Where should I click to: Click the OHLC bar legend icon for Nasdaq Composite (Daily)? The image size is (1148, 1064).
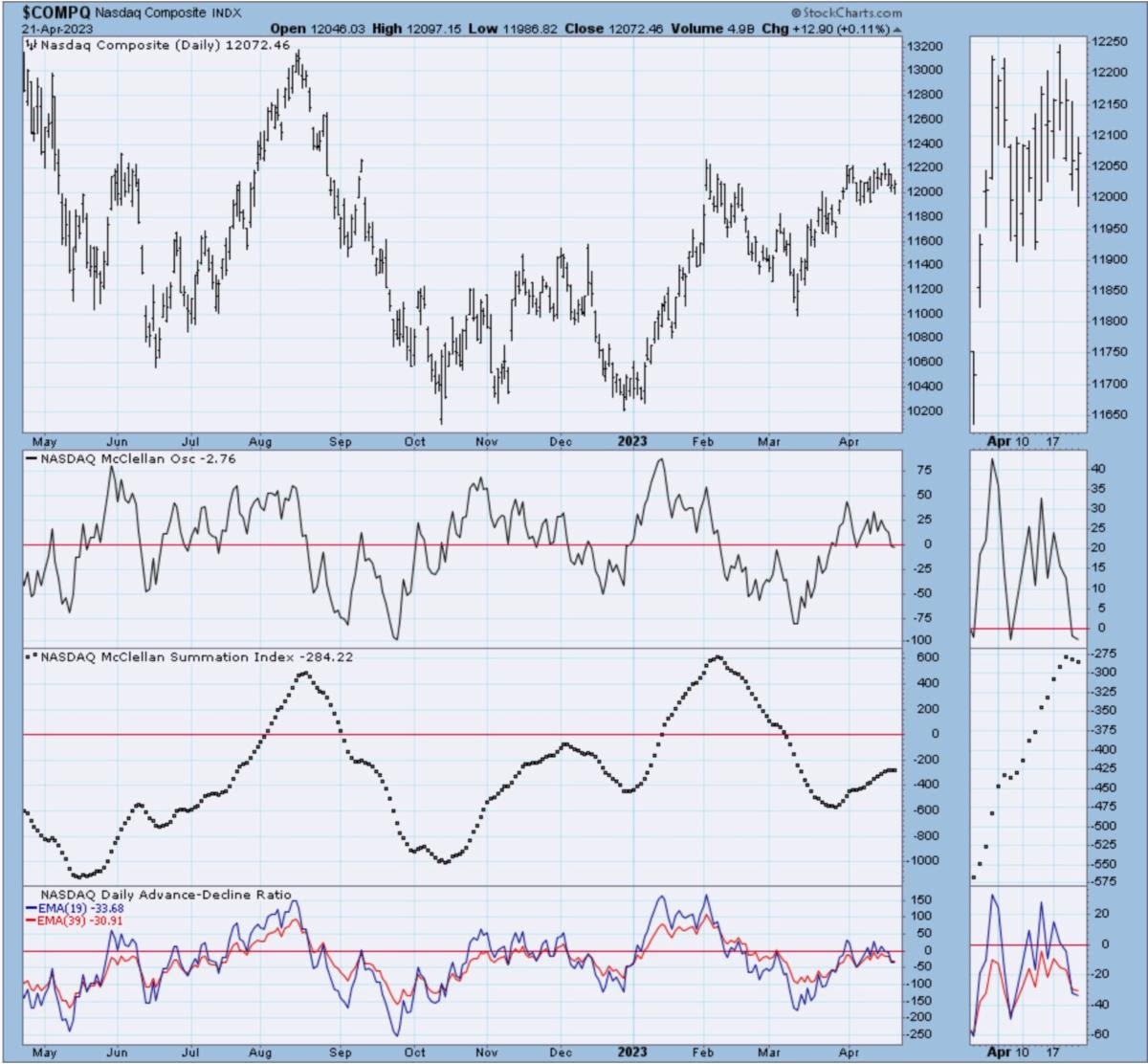(x=31, y=44)
